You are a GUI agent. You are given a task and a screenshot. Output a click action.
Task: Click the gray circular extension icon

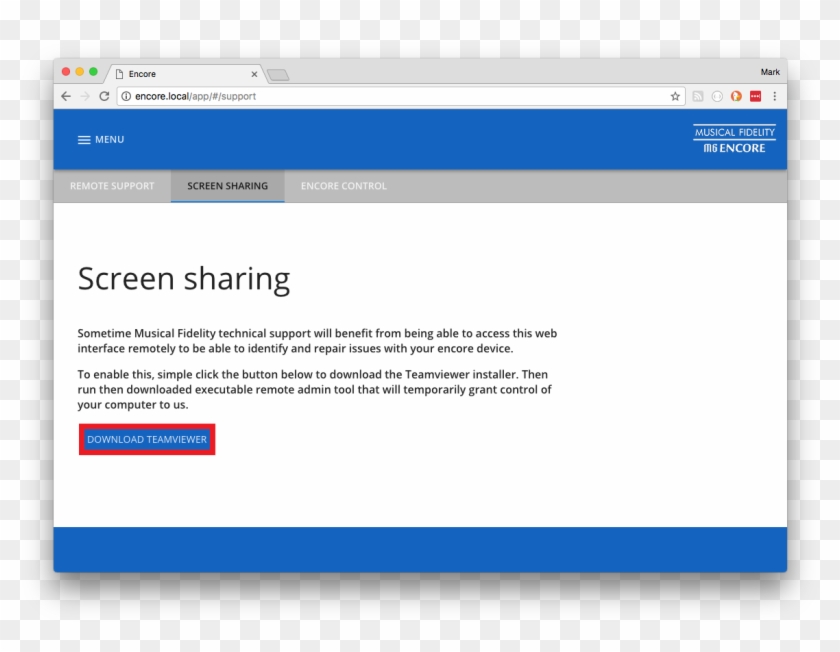pyautogui.click(x=717, y=97)
